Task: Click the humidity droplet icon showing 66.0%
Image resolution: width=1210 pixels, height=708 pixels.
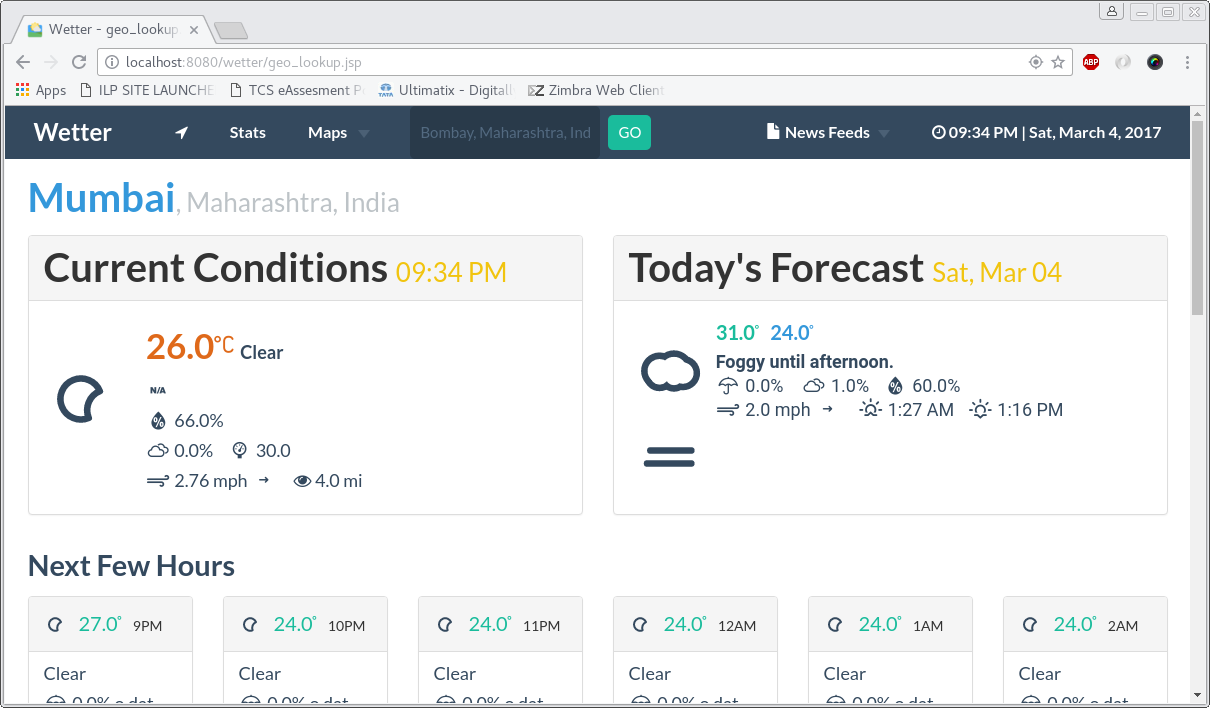Action: [x=158, y=420]
